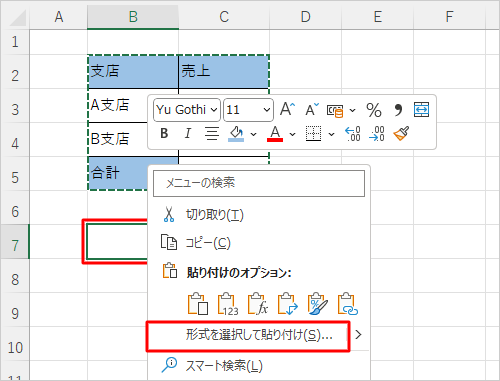
Task: Select column E header
Action: click(x=377, y=16)
